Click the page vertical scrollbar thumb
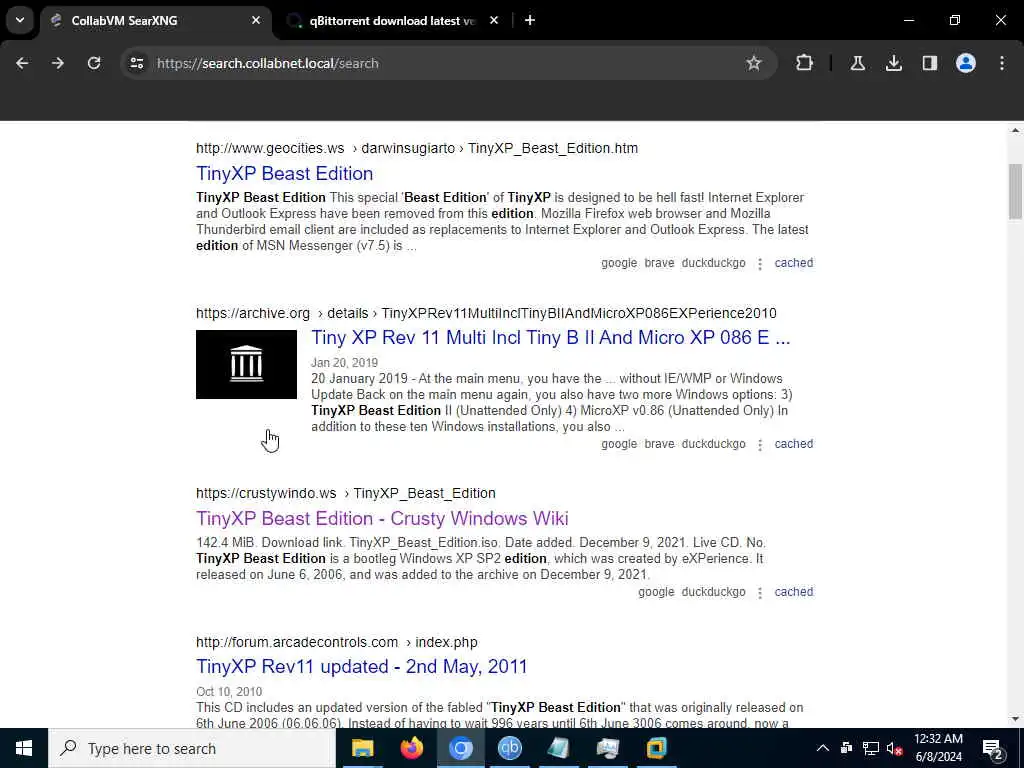The width and height of the screenshot is (1024, 768). (1015, 191)
